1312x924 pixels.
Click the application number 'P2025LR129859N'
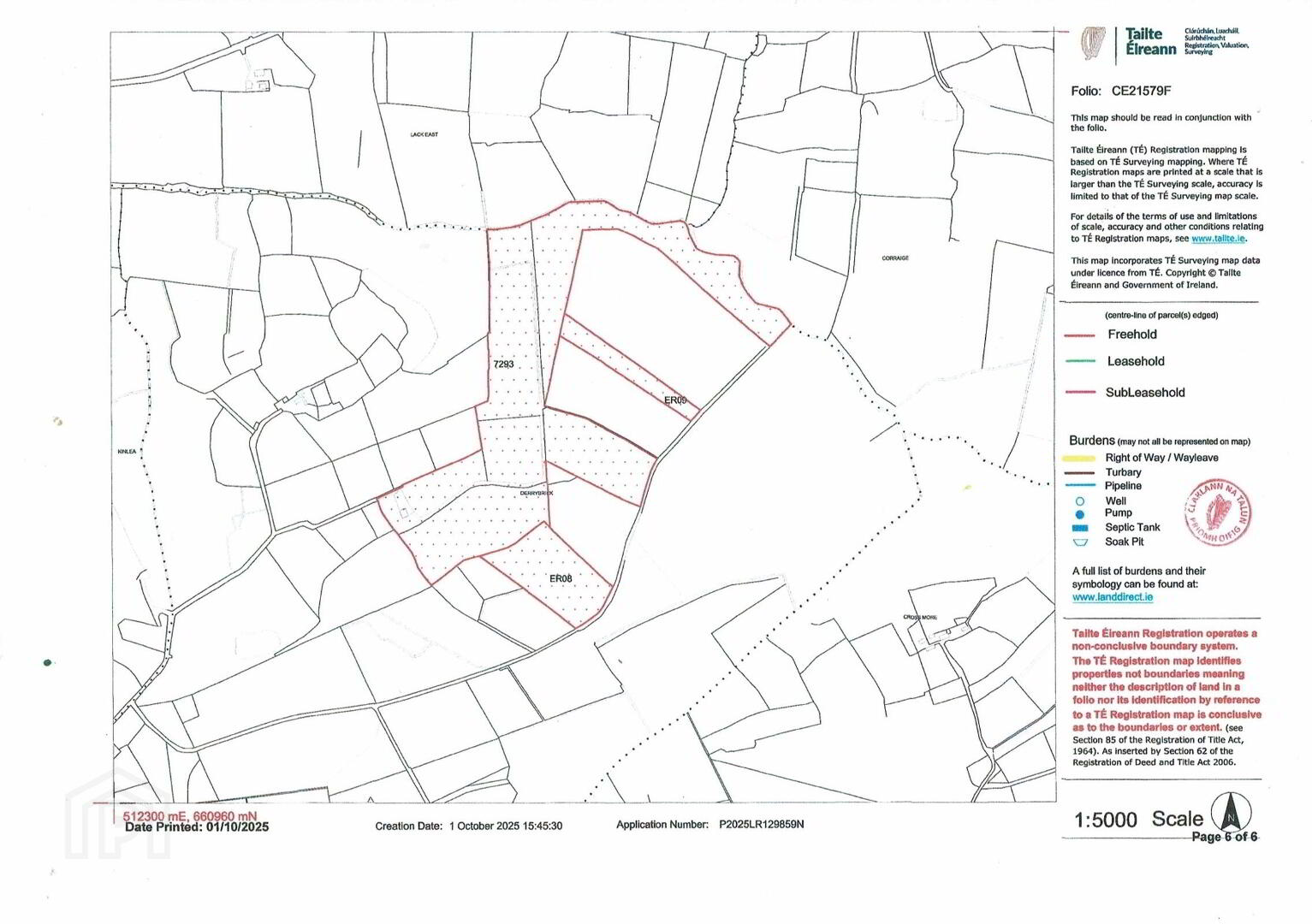pyautogui.click(x=761, y=825)
